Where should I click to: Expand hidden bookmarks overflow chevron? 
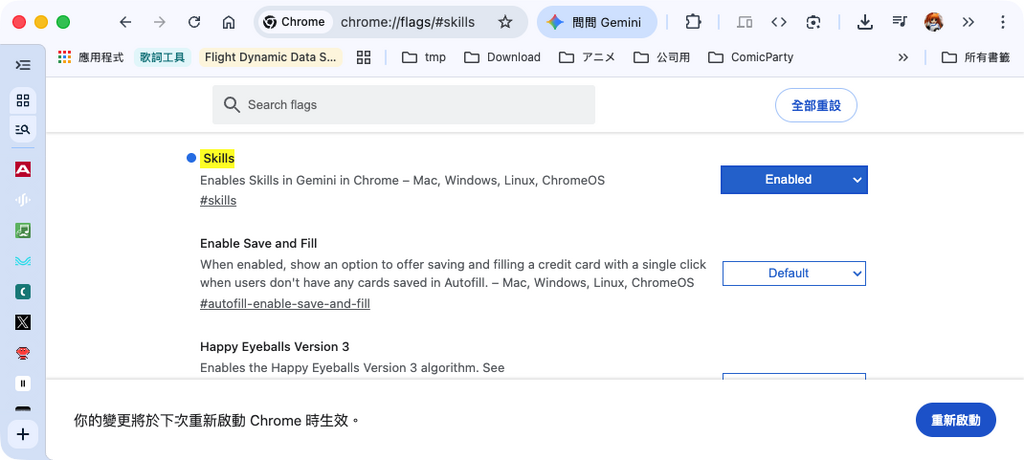point(903,57)
